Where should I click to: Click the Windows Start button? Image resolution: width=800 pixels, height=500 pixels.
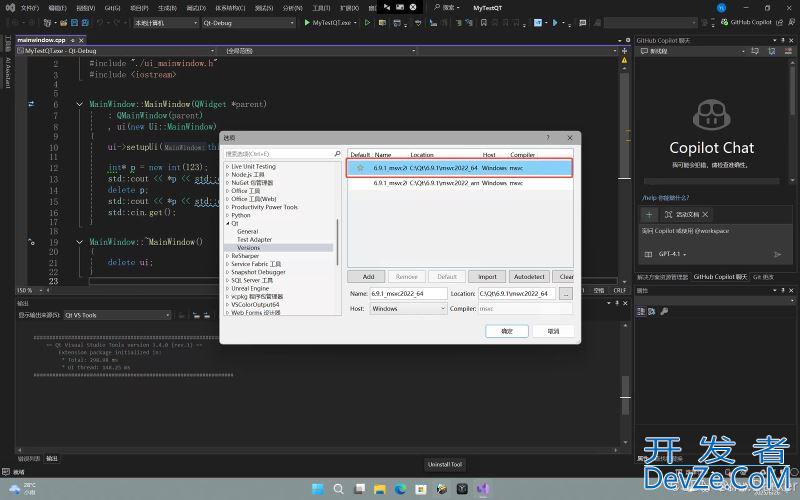click(x=317, y=489)
